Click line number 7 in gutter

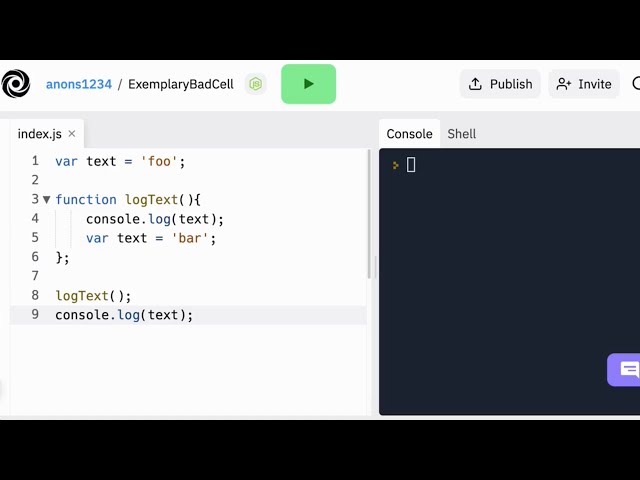[35, 276]
